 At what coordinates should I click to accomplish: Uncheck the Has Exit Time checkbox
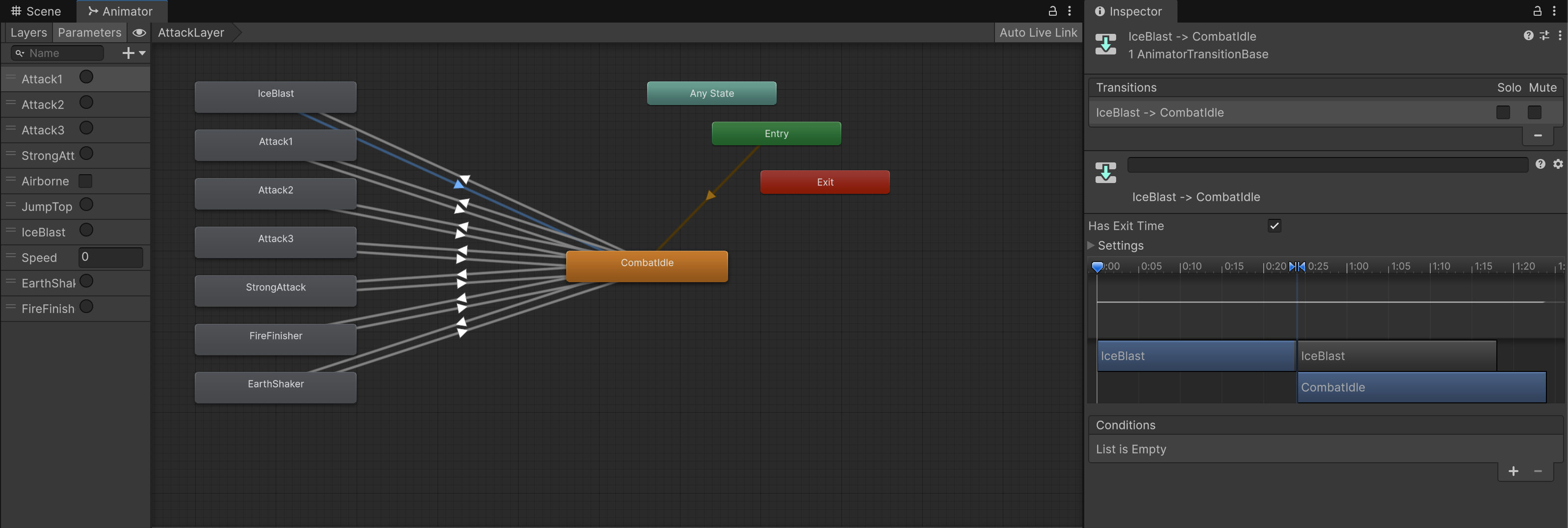click(1274, 226)
